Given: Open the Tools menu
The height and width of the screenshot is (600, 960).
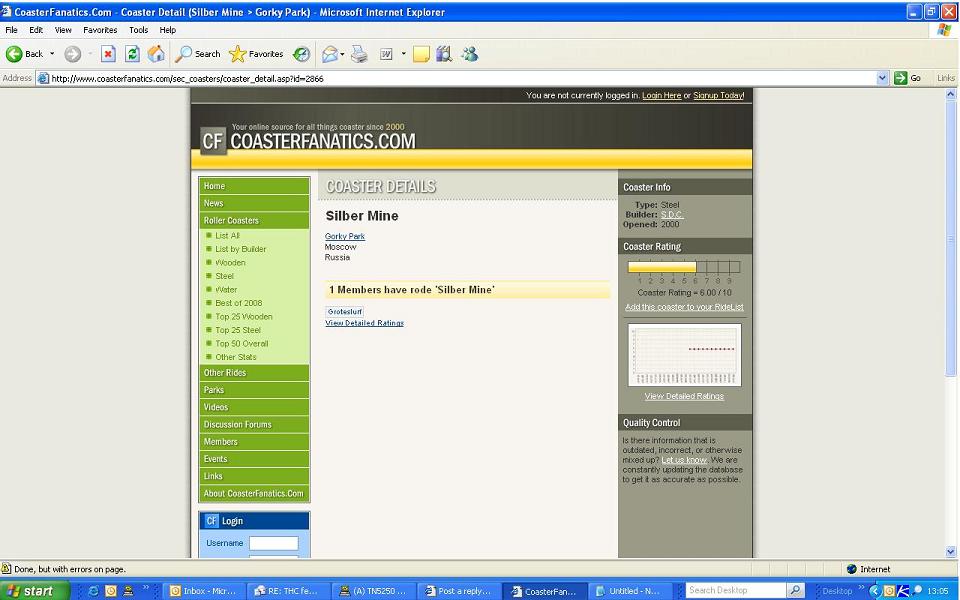Looking at the screenshot, I should click(x=138, y=30).
